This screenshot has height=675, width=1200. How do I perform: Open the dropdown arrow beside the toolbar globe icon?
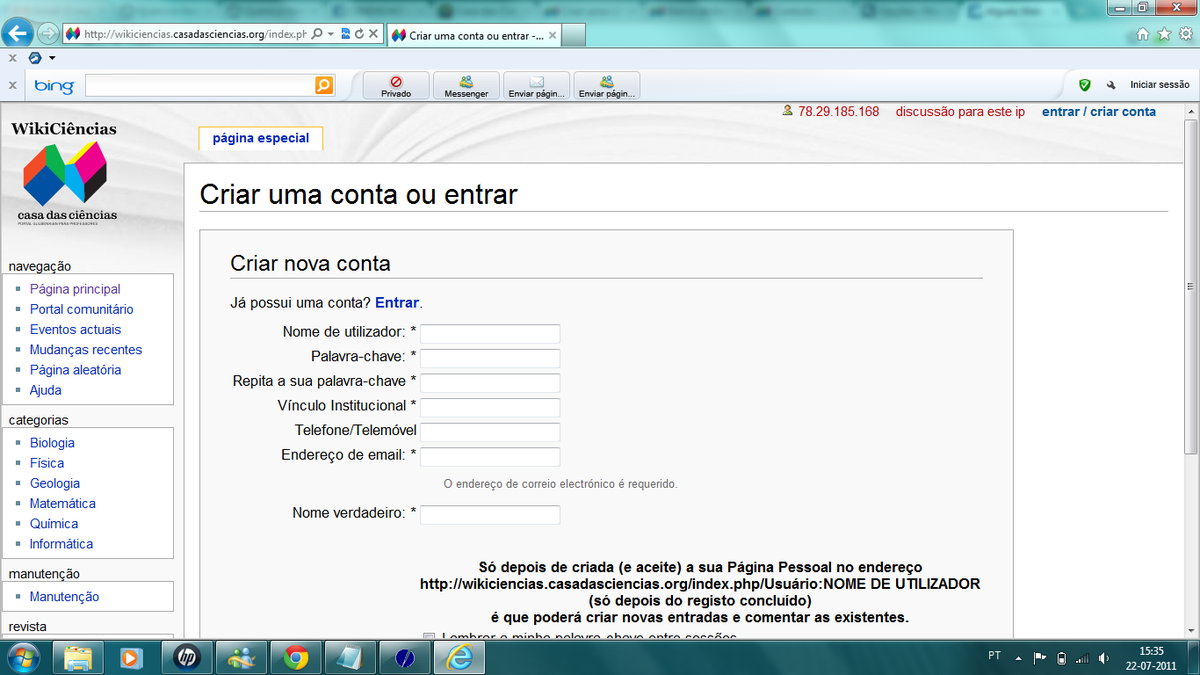(52, 58)
